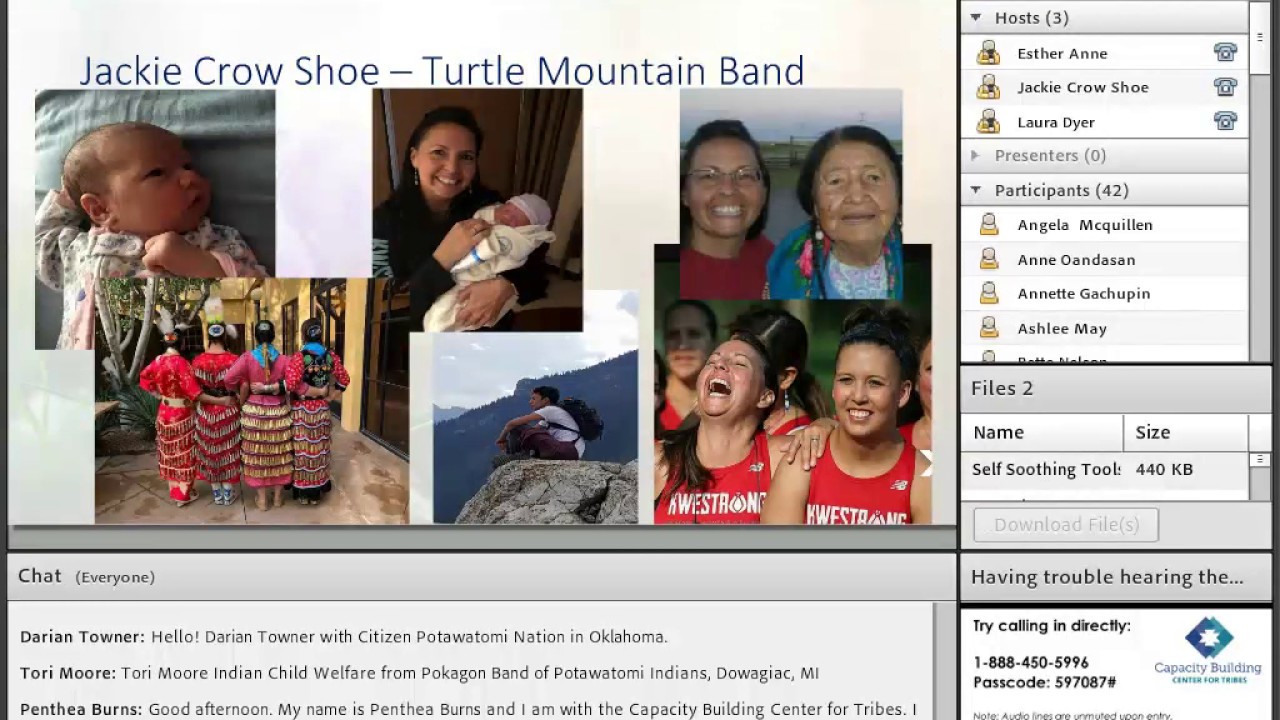This screenshot has height=720, width=1280.
Task: Expand the Presenters (0) group
Action: (975, 156)
